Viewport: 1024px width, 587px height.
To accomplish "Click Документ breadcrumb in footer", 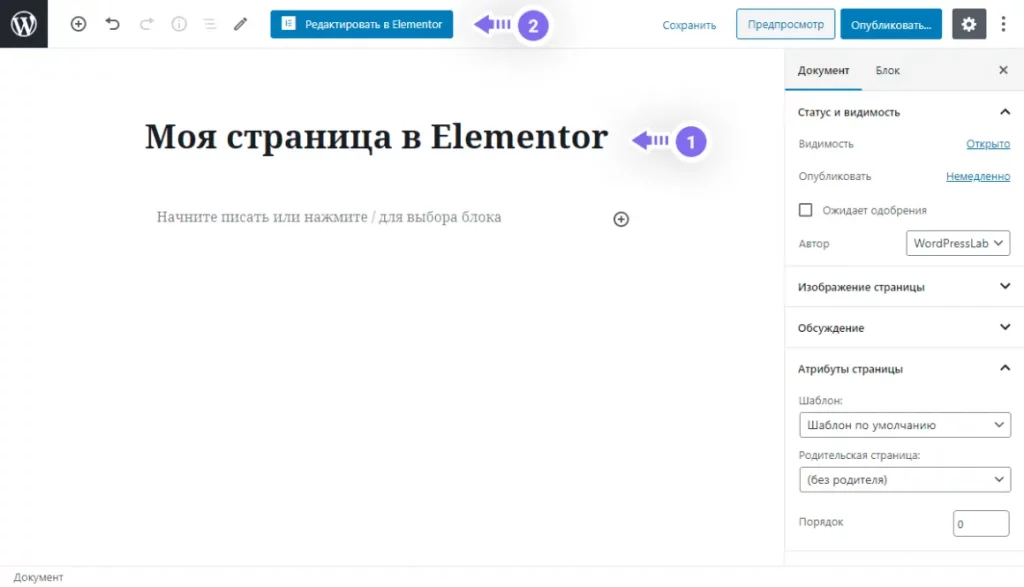I will (38, 577).
